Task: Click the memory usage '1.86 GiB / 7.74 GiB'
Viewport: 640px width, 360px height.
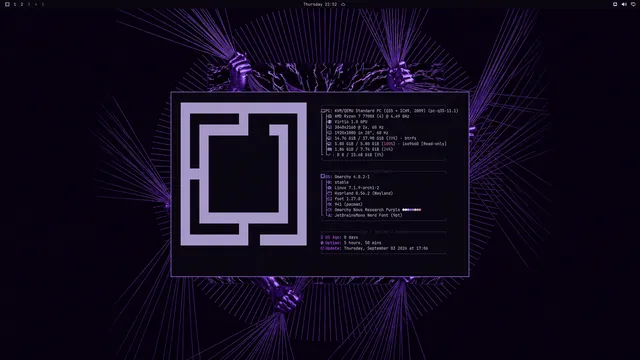Action: coord(356,149)
